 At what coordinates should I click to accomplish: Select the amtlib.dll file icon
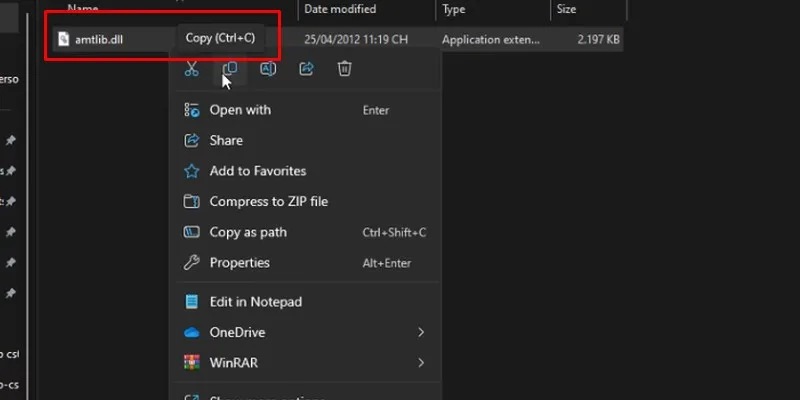[x=64, y=39]
